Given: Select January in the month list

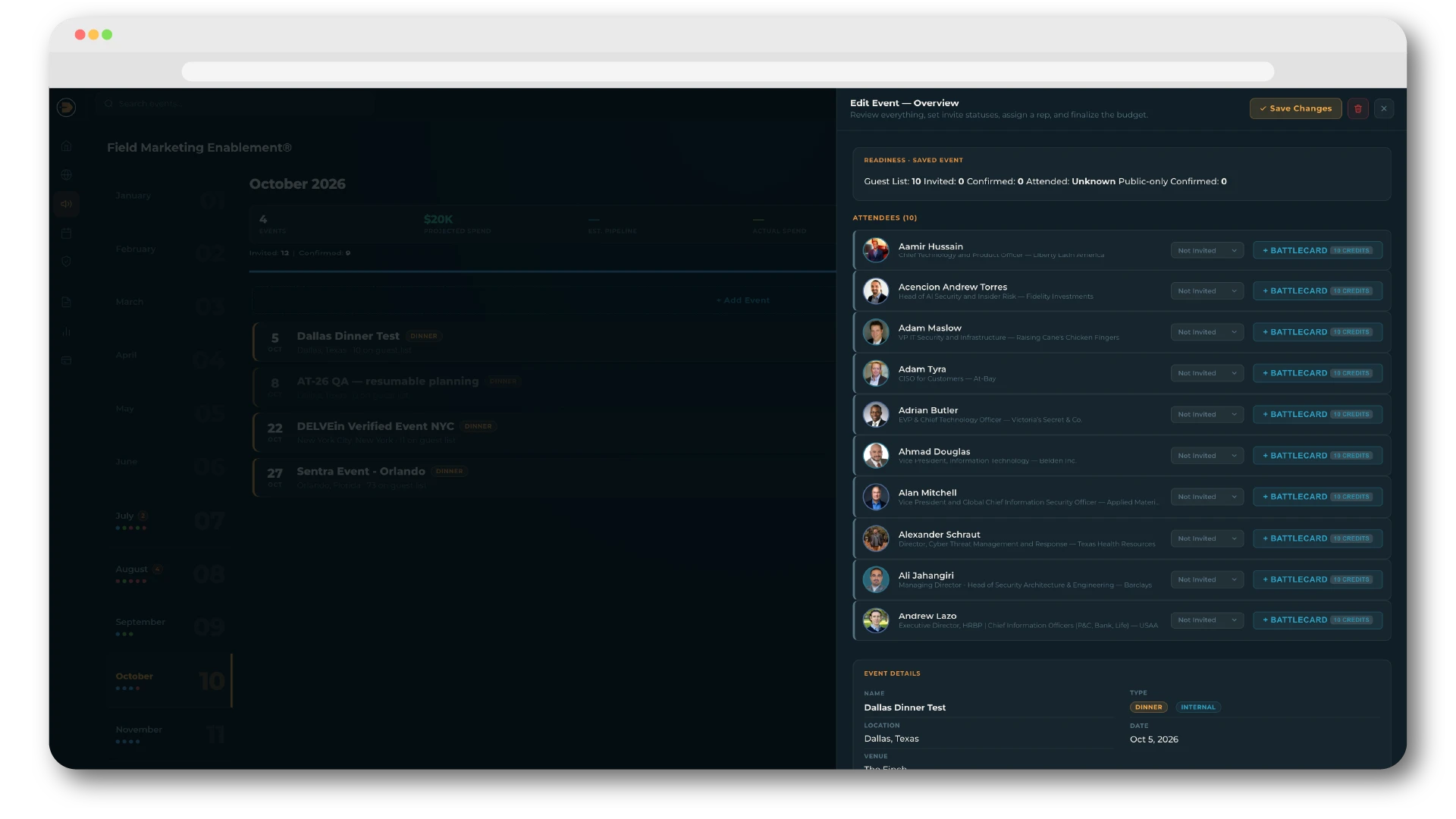Looking at the screenshot, I should point(169,199).
